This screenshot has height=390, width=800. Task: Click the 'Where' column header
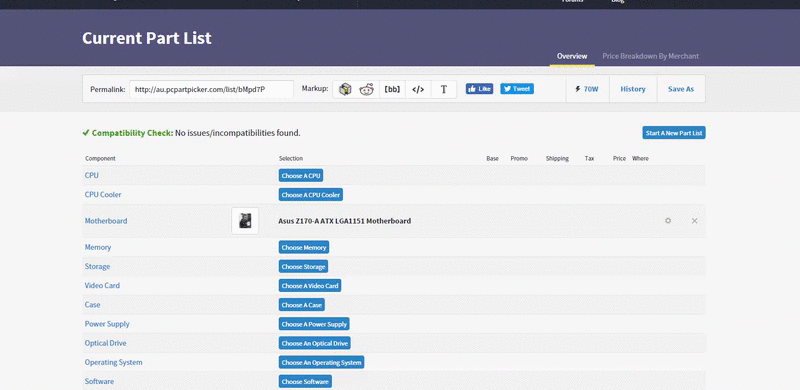(640, 158)
